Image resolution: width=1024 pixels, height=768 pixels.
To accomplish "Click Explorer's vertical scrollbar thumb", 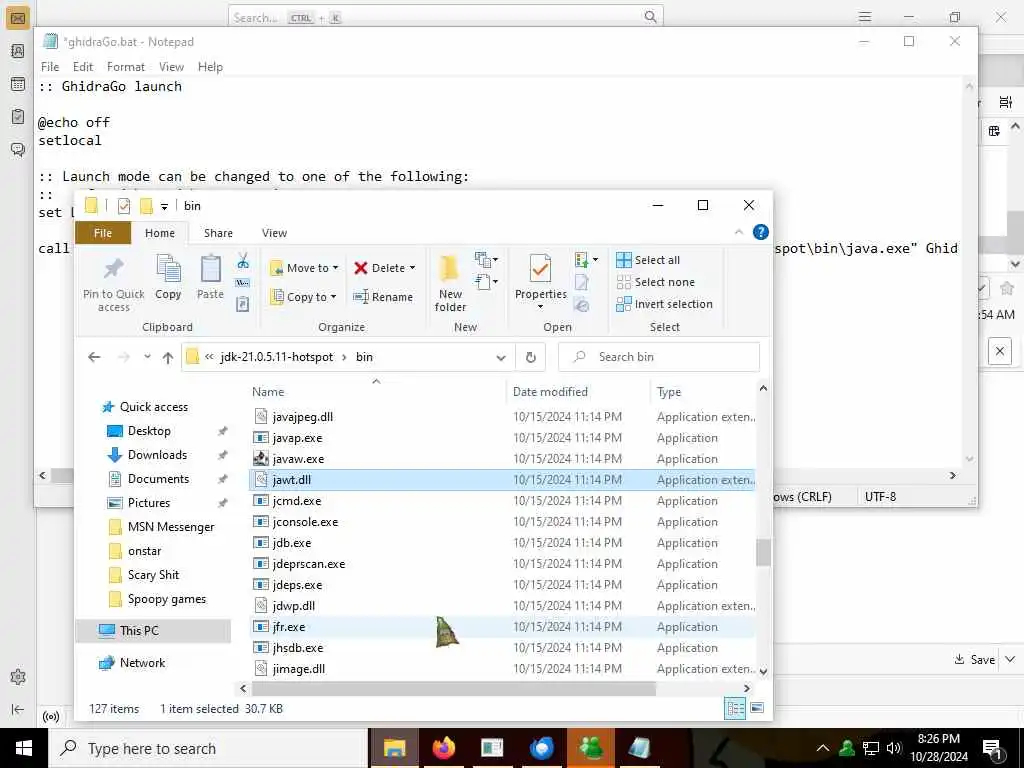I will (x=763, y=552).
